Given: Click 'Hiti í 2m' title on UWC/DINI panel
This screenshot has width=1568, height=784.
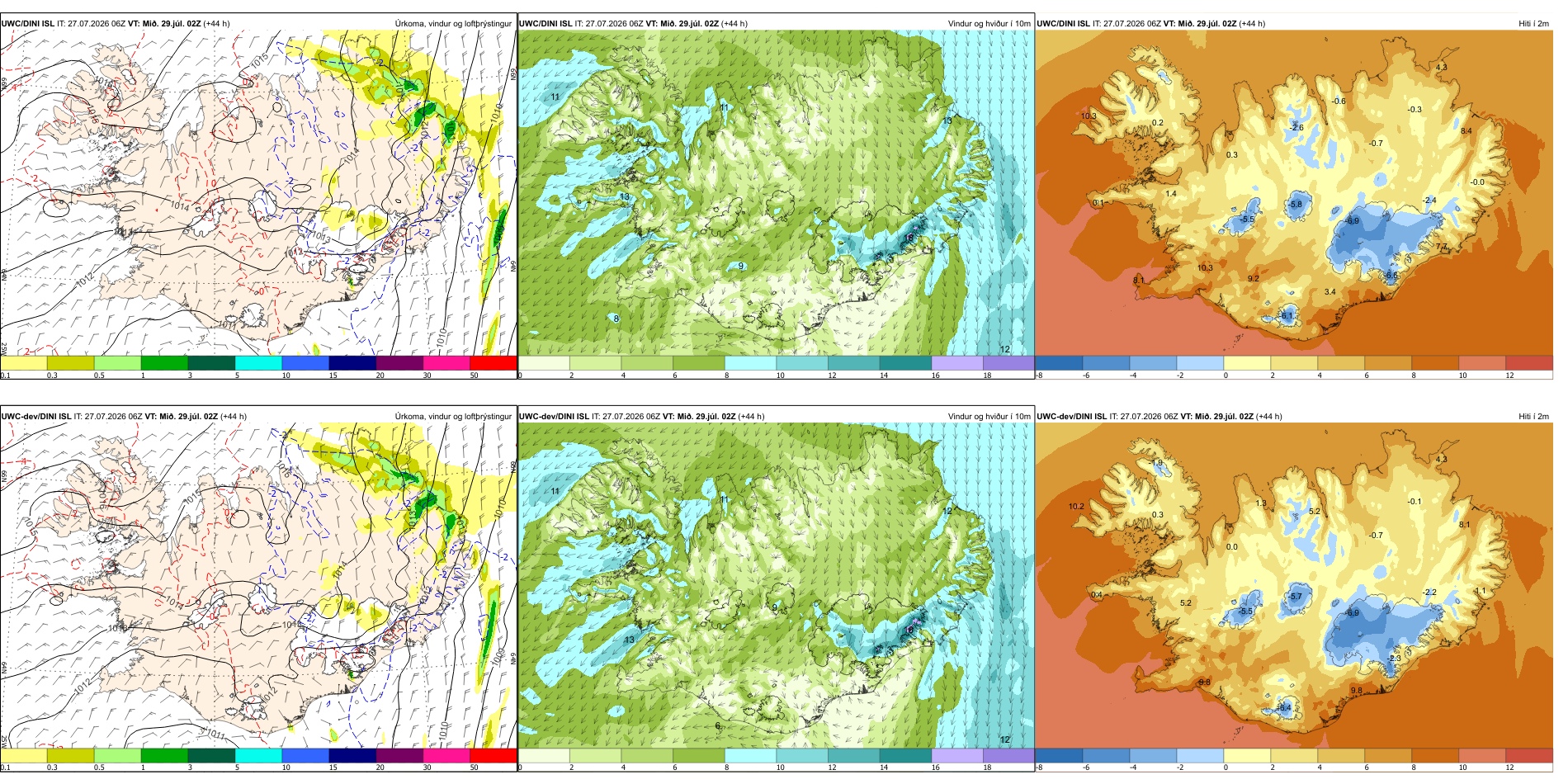Looking at the screenshot, I should tap(1533, 24).
